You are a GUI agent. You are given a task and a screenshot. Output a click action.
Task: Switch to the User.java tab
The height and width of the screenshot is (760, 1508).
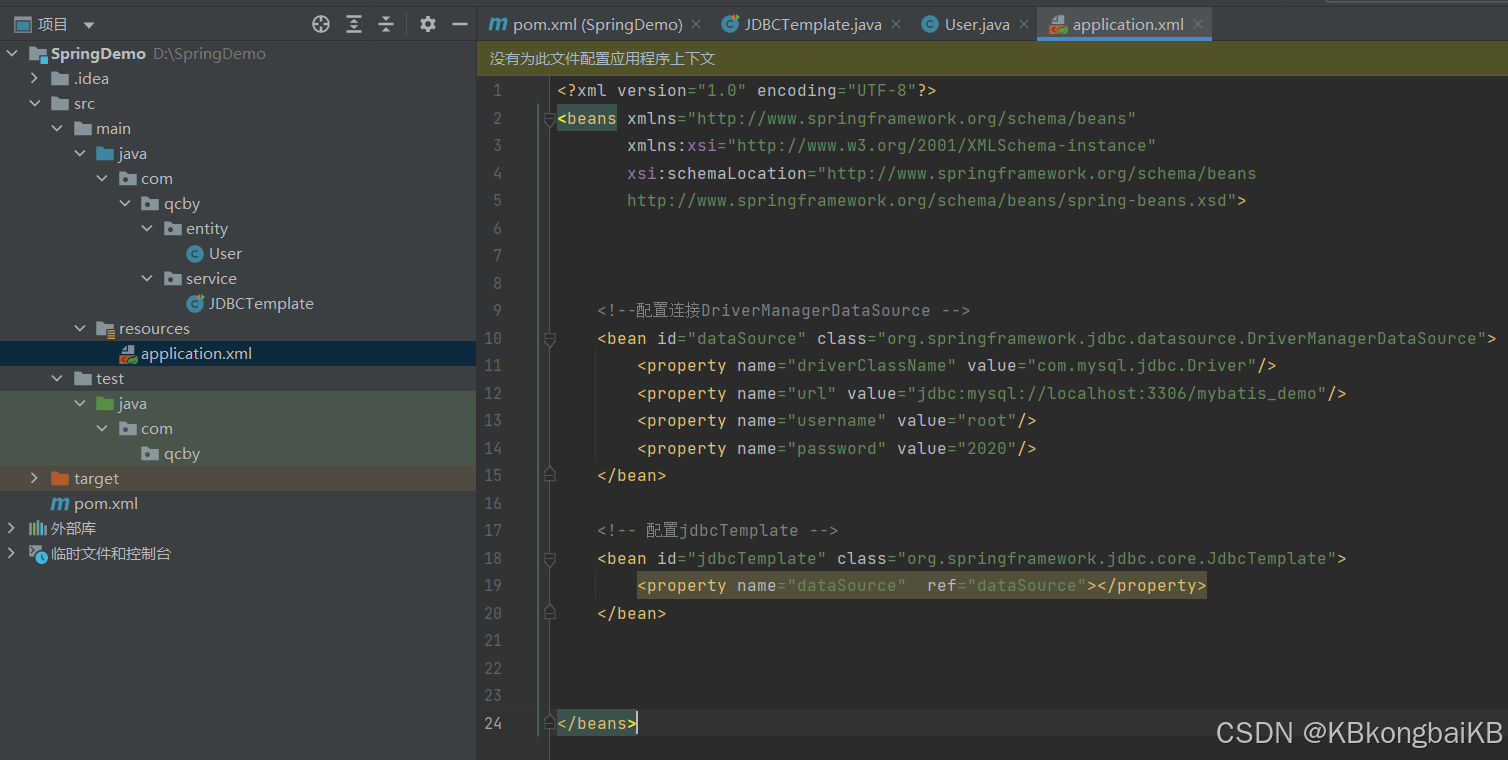966,24
